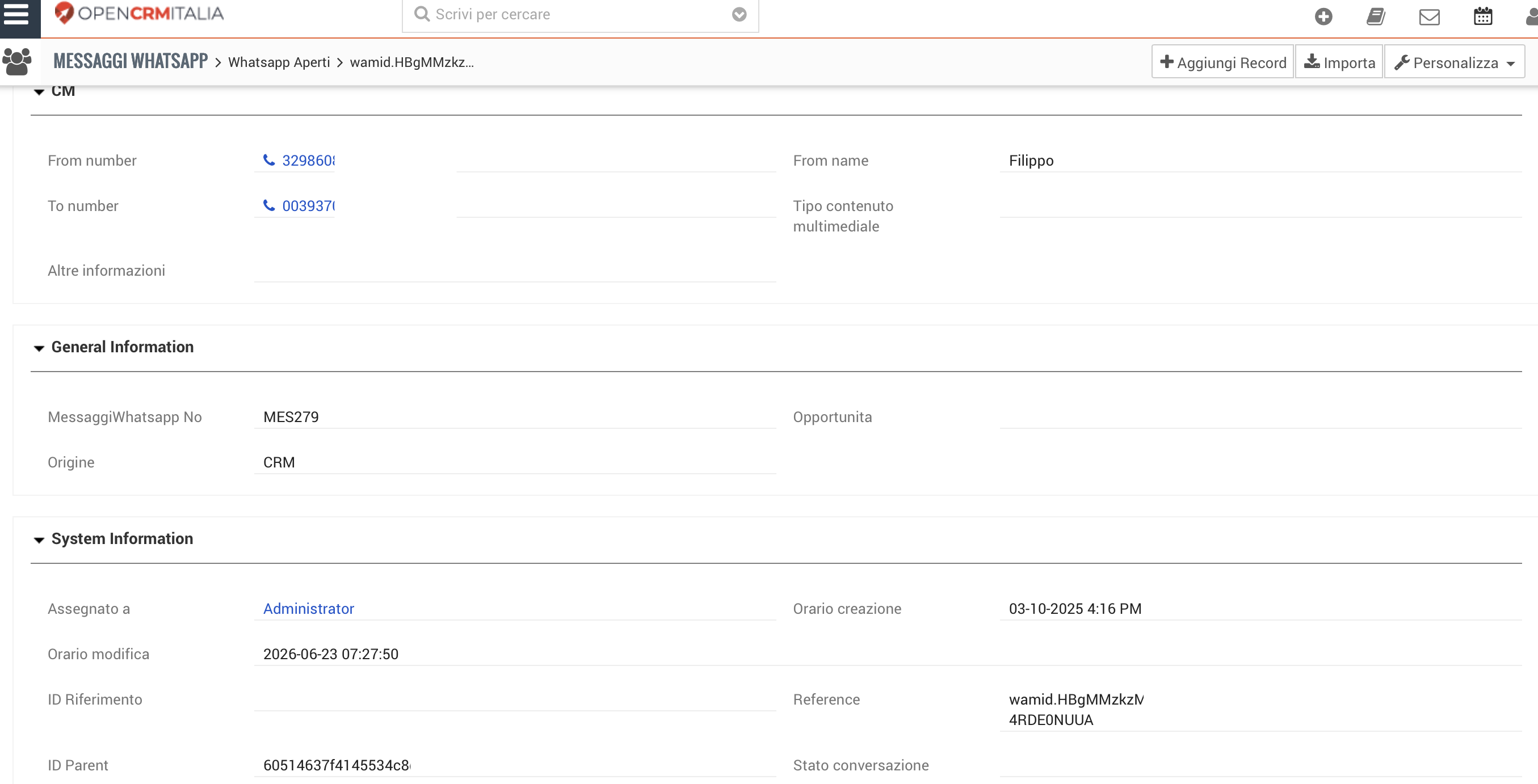Screen dimensions: 1538x784
Task: Click the From number 329860 link
Action: click(x=308, y=161)
